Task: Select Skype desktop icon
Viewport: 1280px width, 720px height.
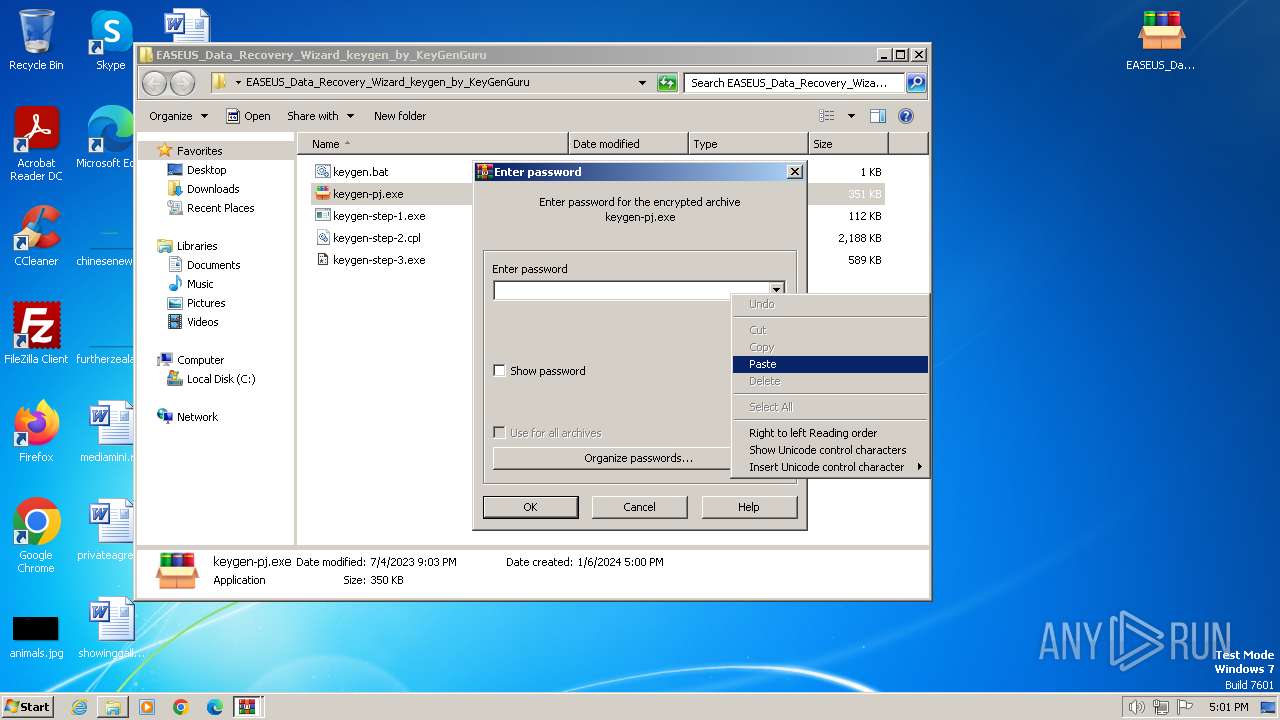Action: tap(110, 40)
